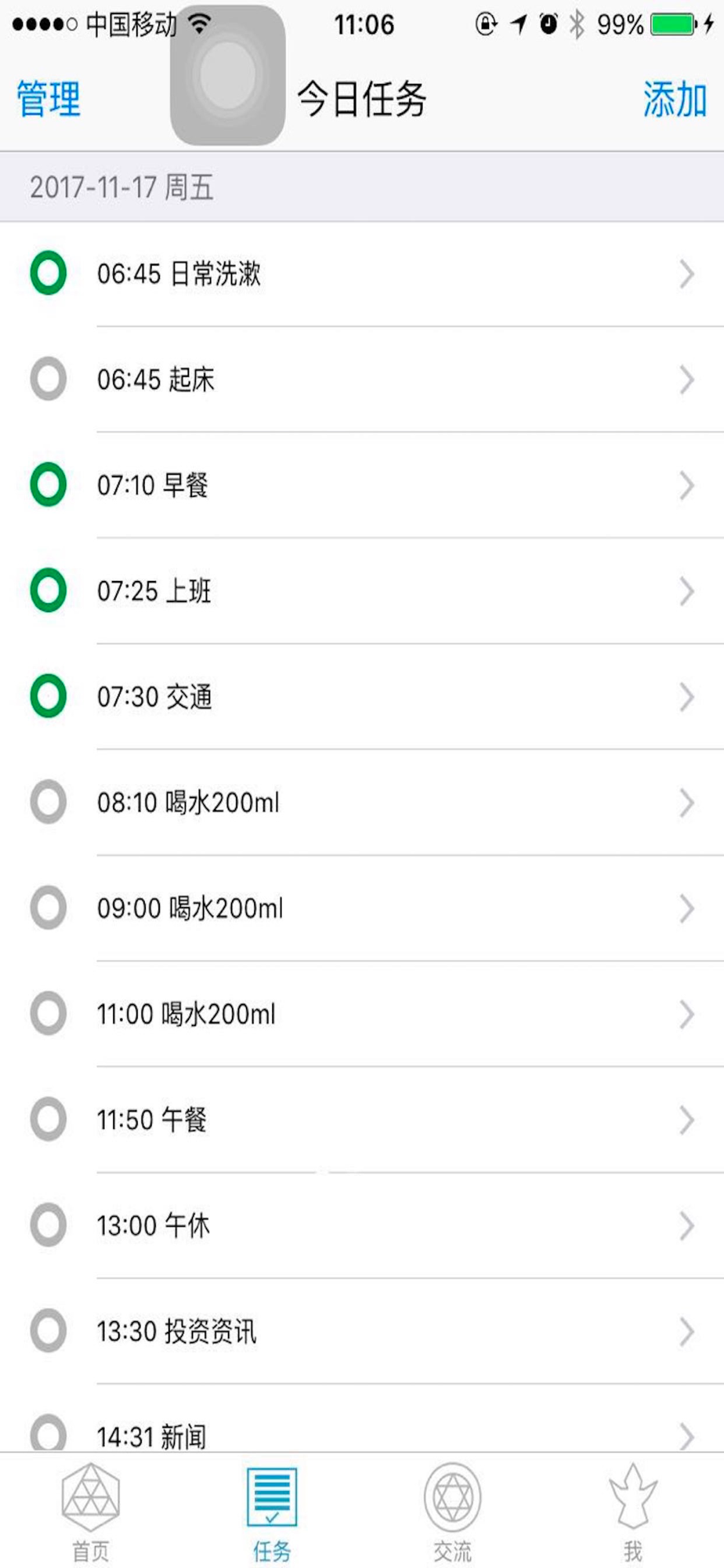
Task: Check off the 08:10 喝水200ml task
Action: (x=49, y=802)
